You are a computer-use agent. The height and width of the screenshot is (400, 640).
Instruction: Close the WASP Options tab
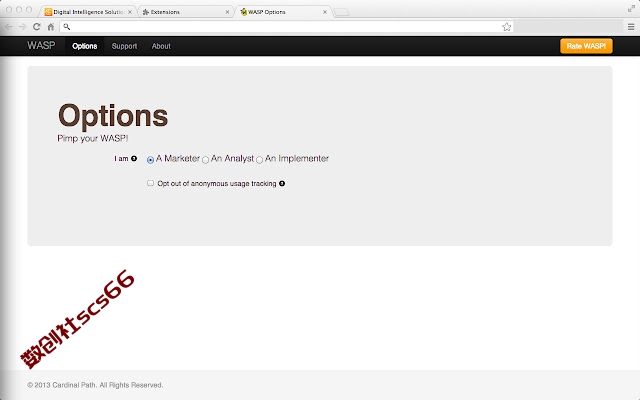pos(325,12)
